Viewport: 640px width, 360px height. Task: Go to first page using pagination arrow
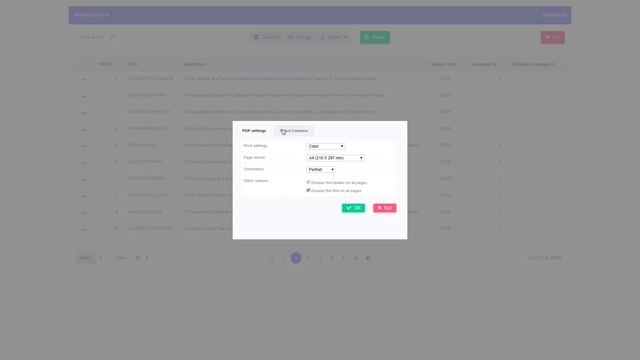(271, 258)
